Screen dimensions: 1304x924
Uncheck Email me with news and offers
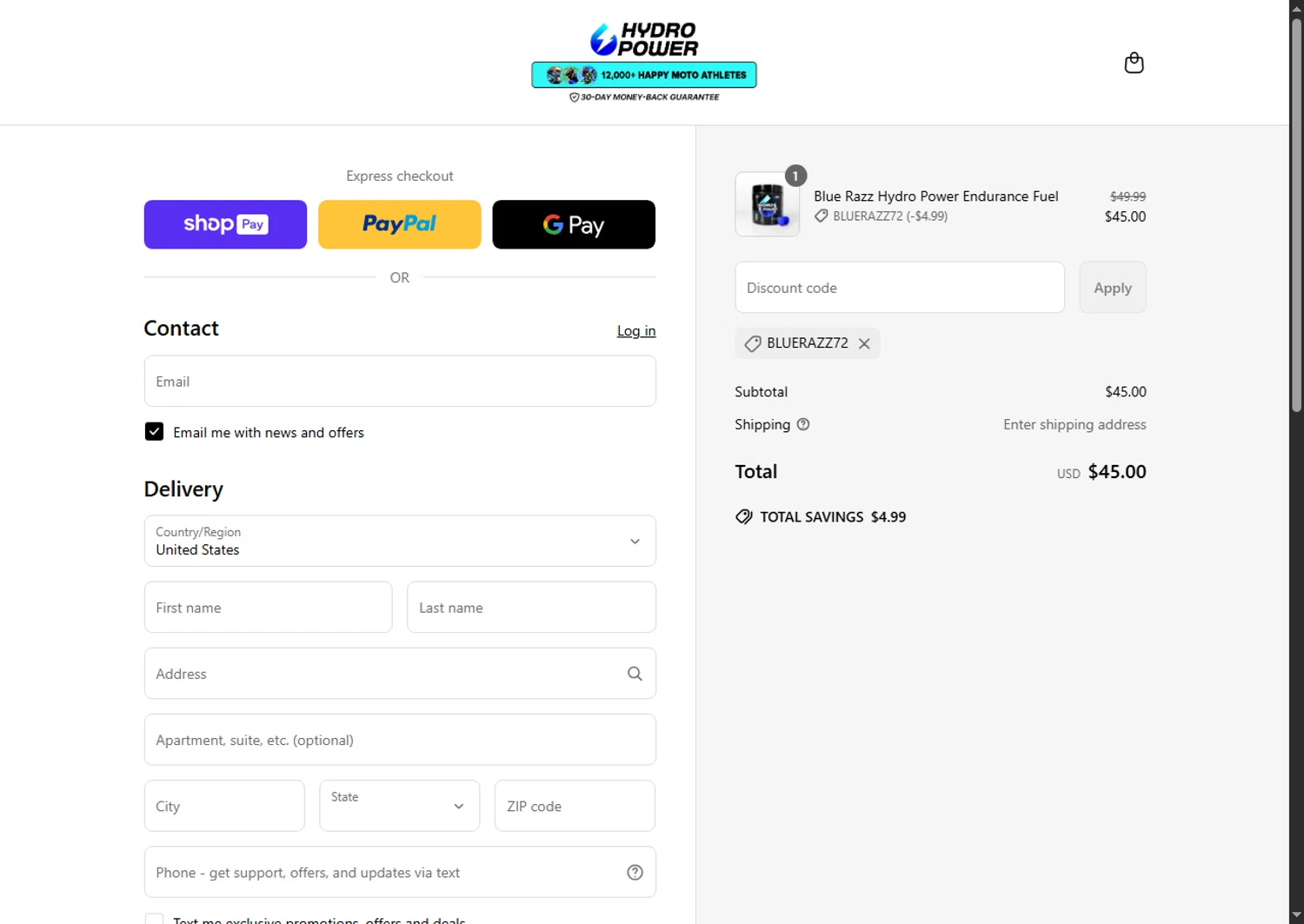click(154, 432)
